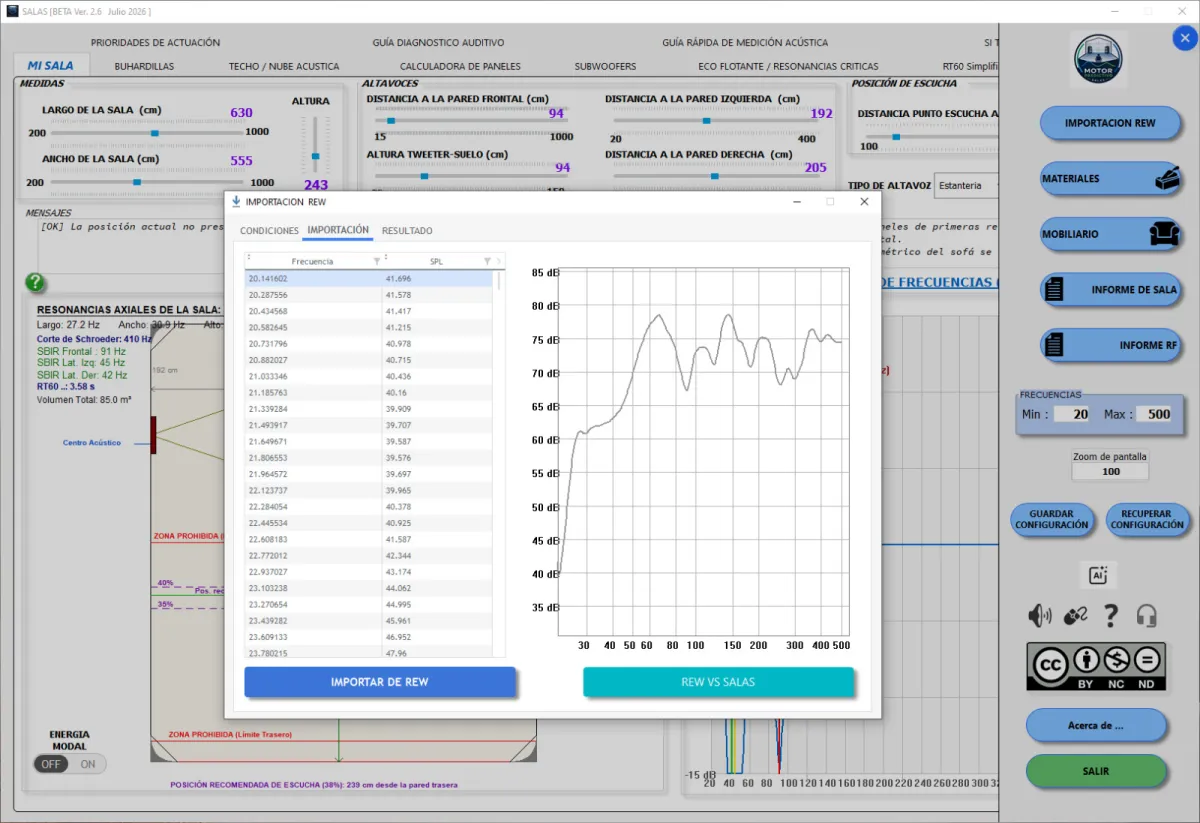Sort by the Frecuencia column header
The image size is (1200, 823).
[x=312, y=261]
